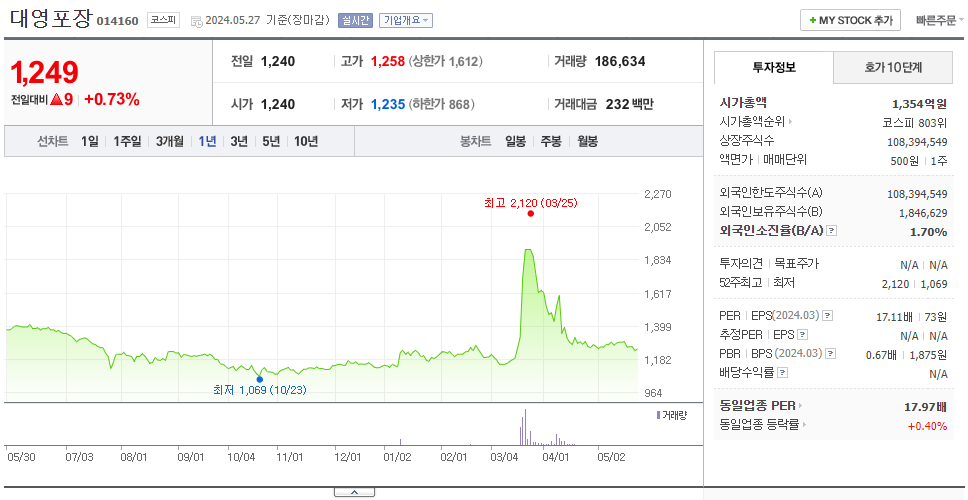Click the 거래량 value 186,634
This screenshot has width=968, height=500.
click(x=620, y=62)
